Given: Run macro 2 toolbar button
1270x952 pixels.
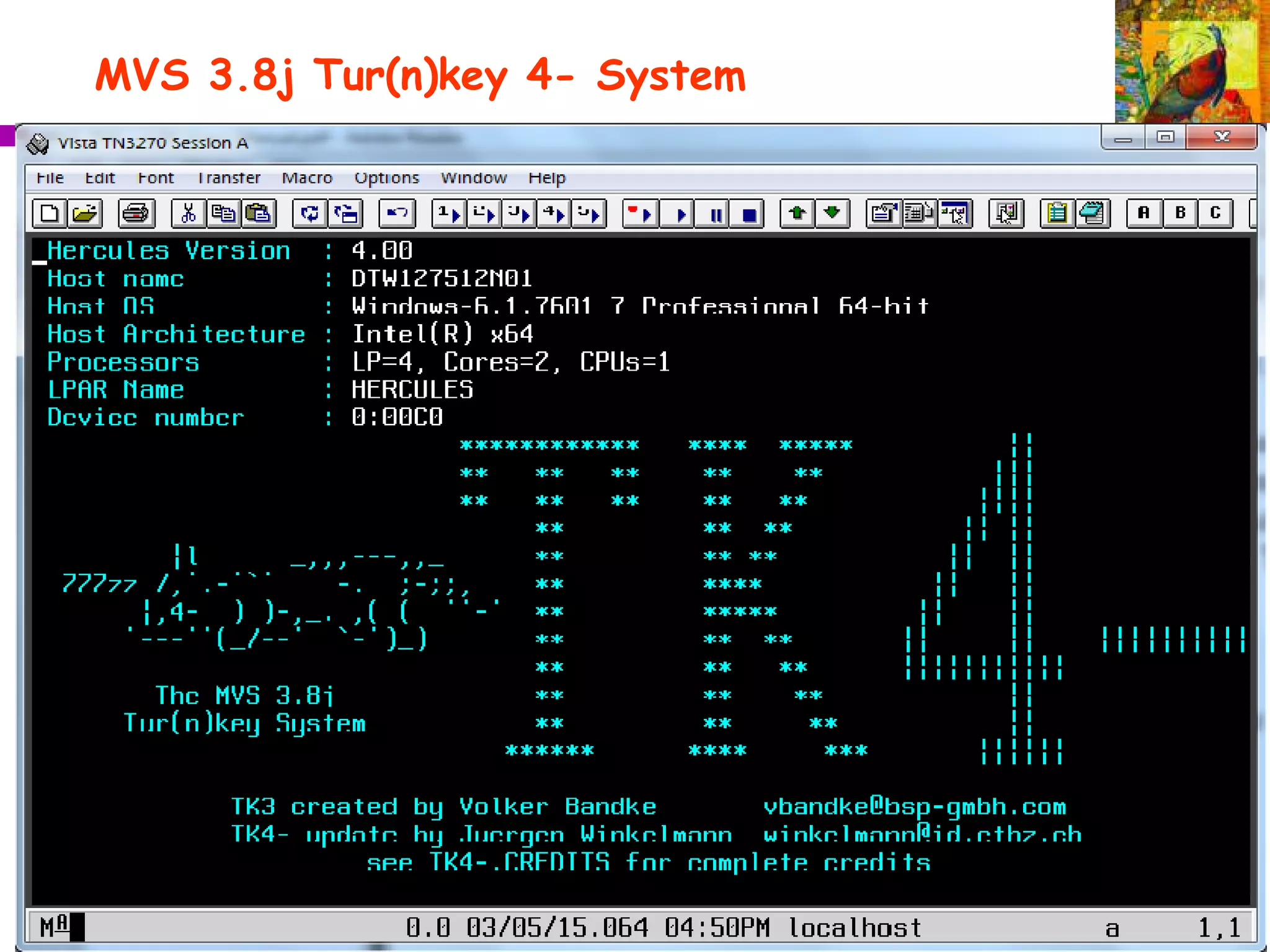Looking at the screenshot, I should pos(484,214).
